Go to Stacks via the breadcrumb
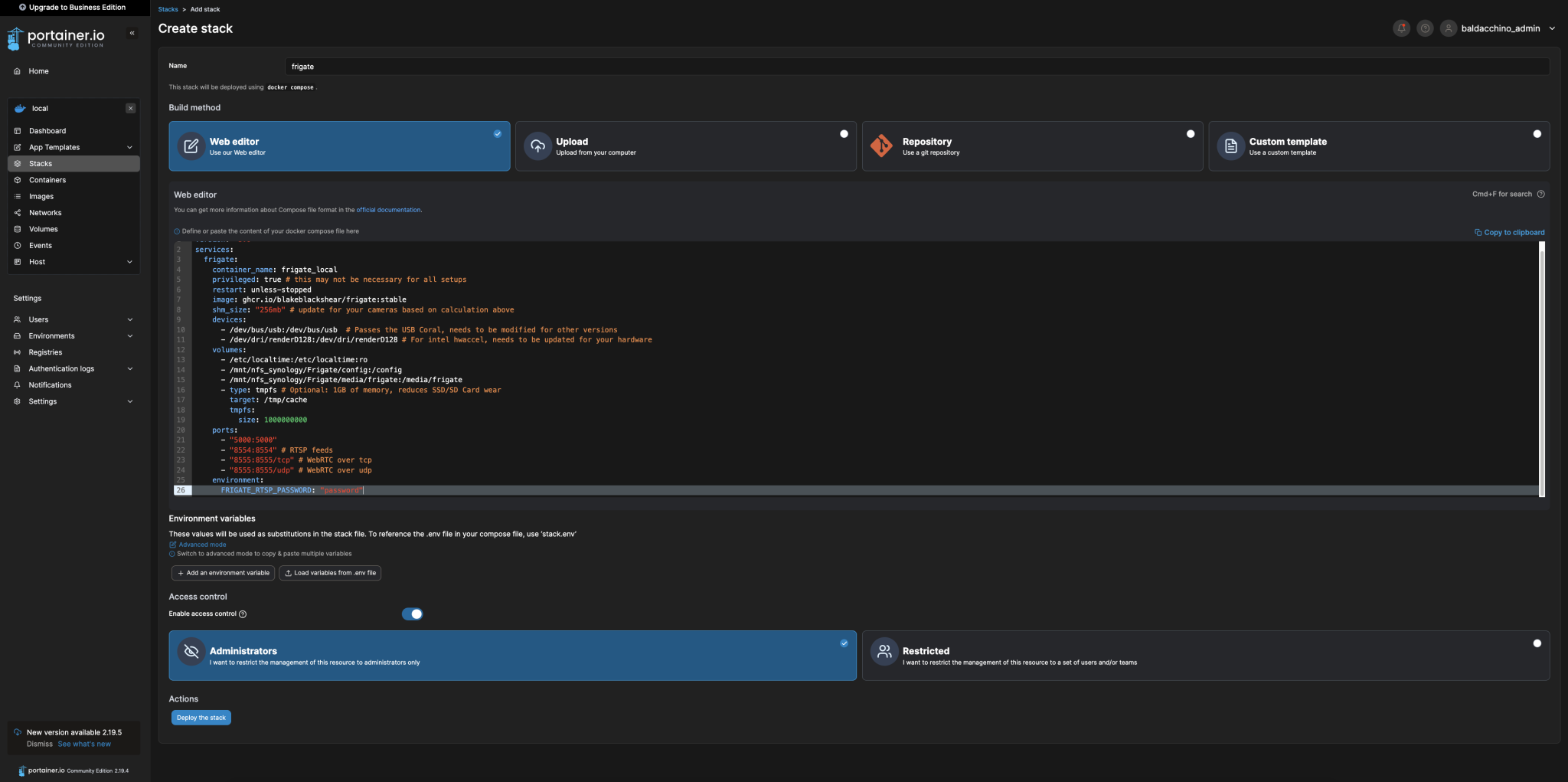This screenshot has height=782, width=1568. pos(168,9)
